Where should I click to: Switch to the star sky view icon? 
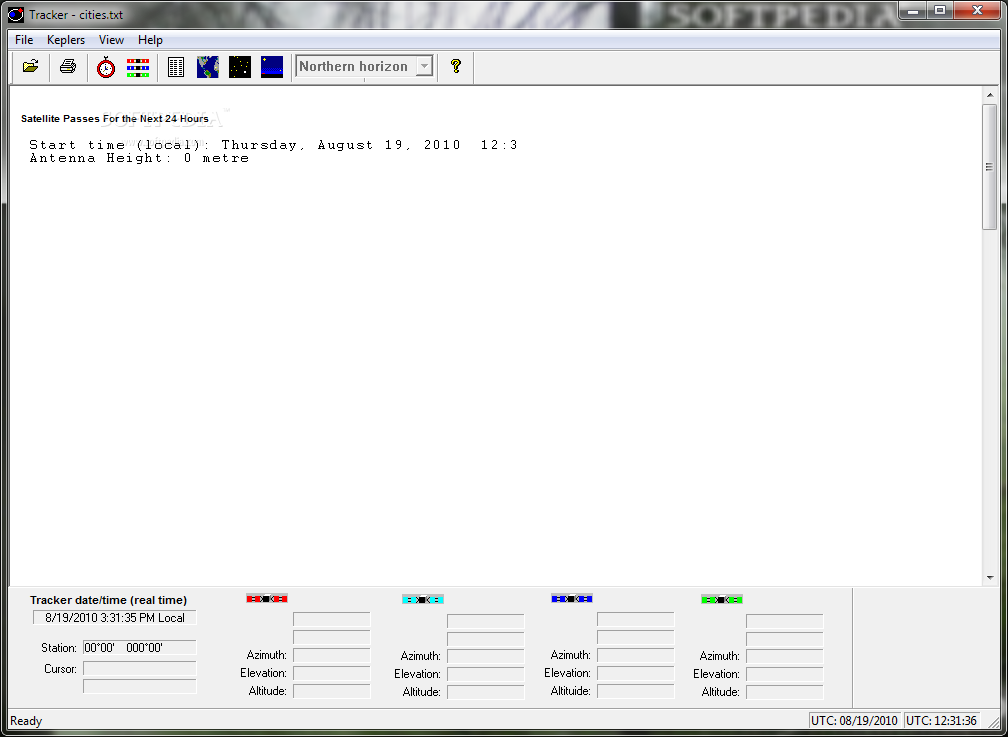(x=240, y=67)
